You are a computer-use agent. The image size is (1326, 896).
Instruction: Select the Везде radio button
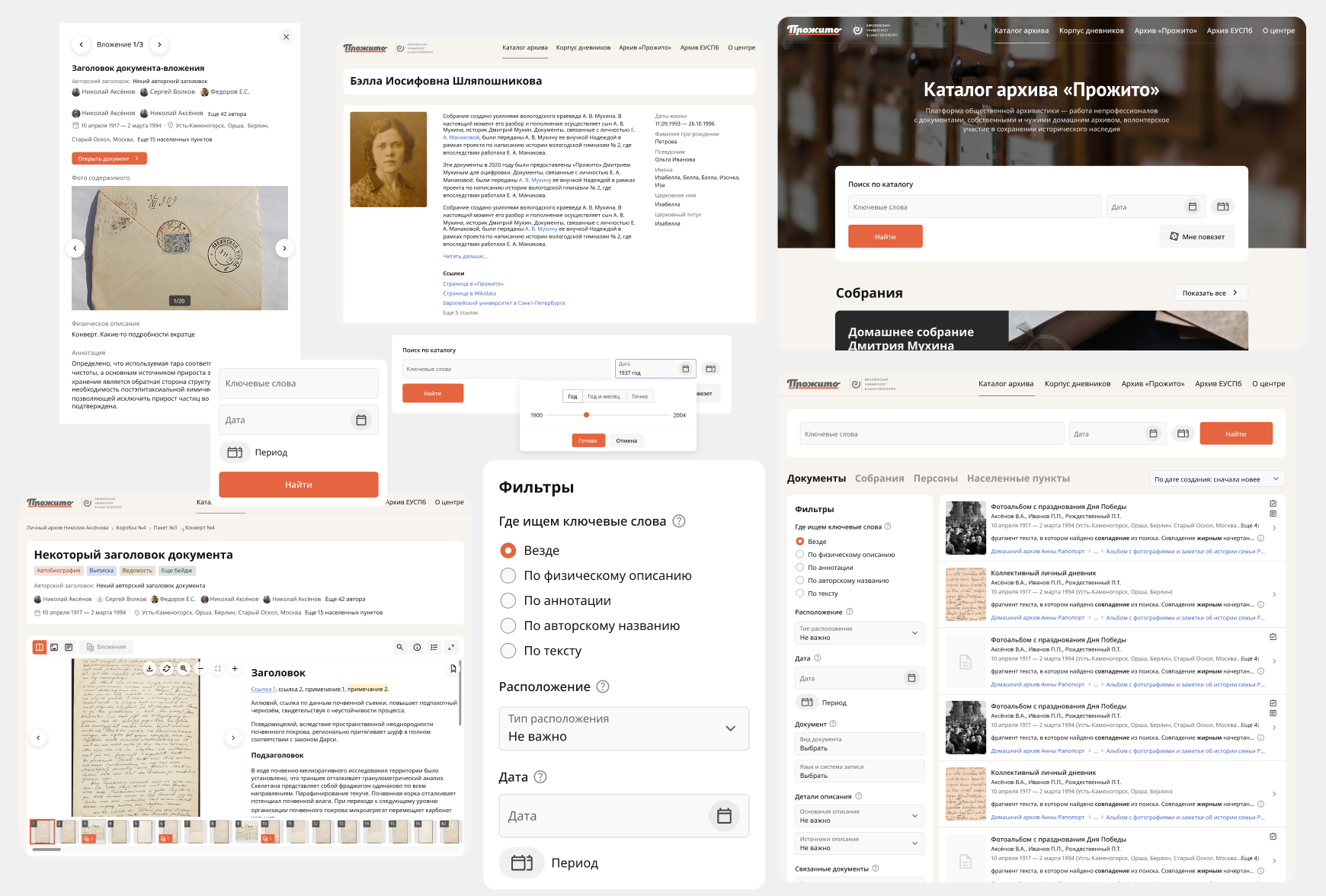point(508,550)
